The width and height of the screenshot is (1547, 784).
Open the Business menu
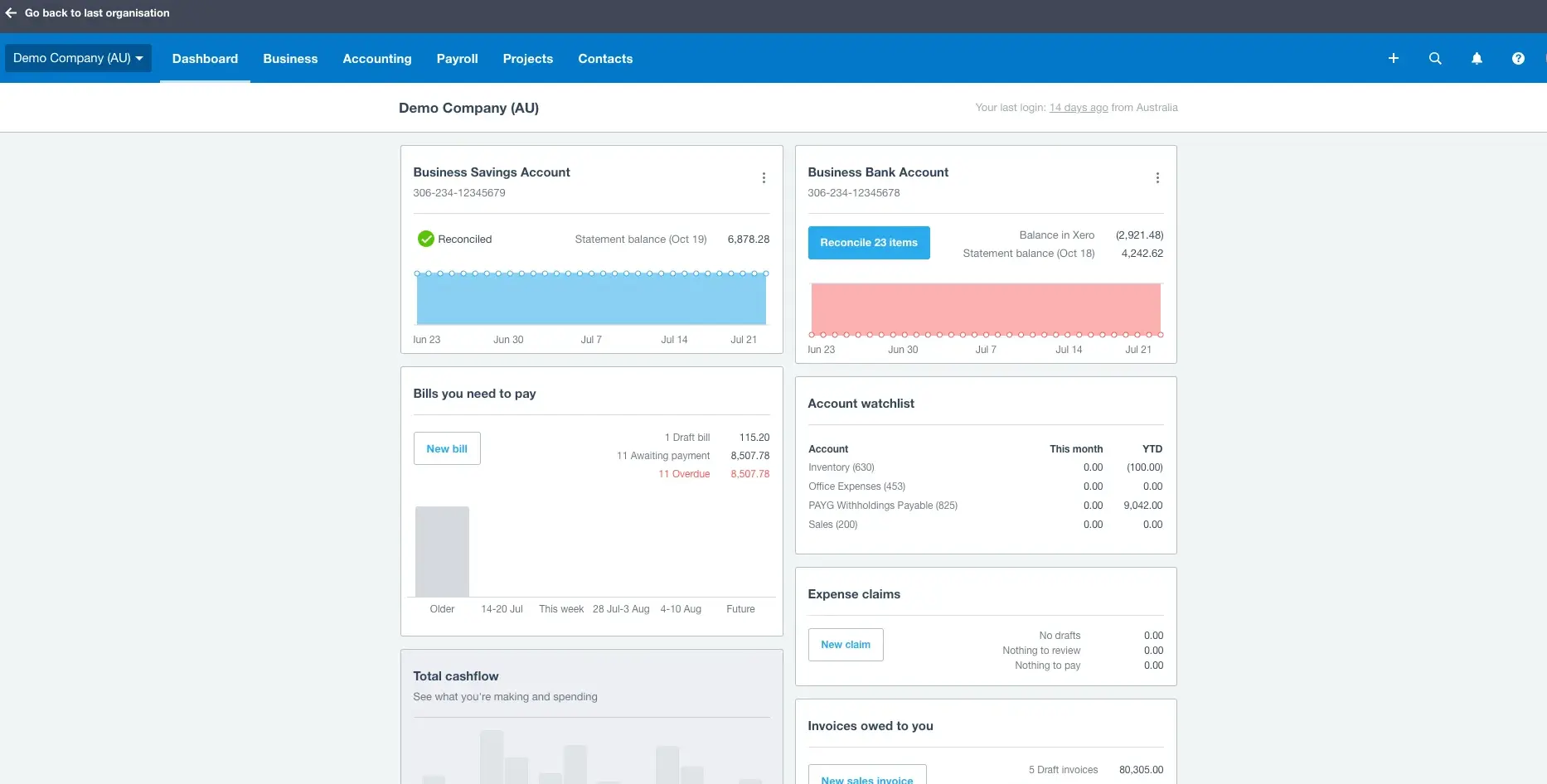(x=290, y=58)
